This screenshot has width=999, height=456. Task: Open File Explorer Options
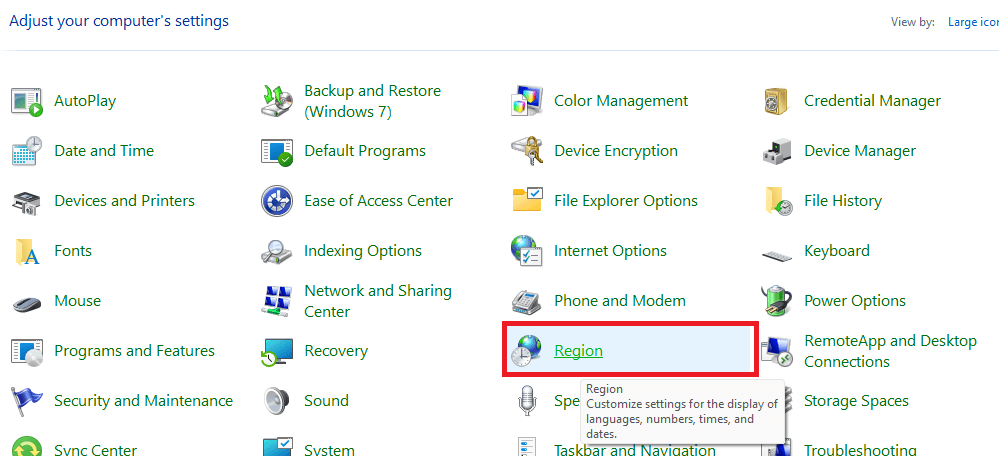[626, 201]
